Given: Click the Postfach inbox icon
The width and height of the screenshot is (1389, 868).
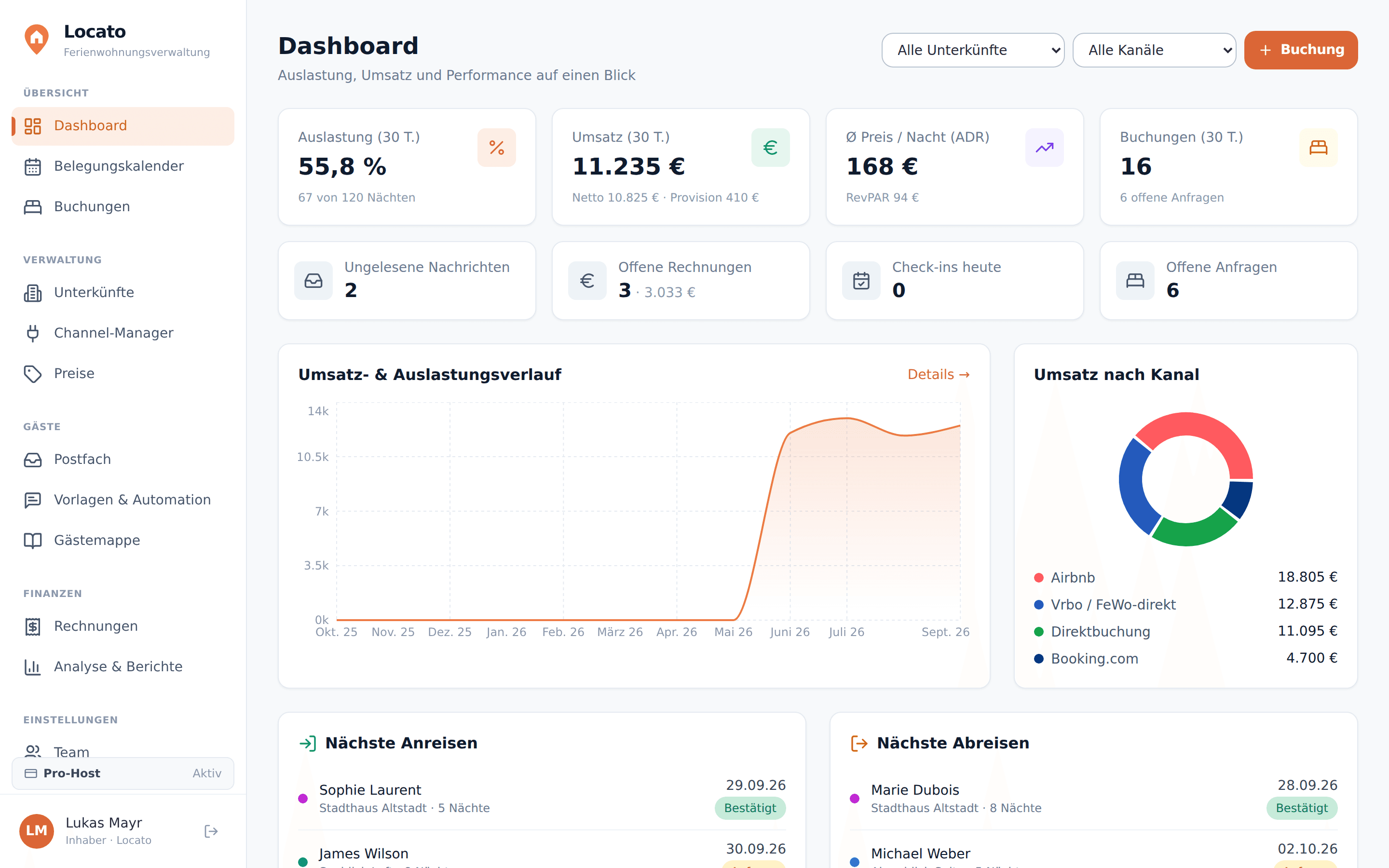Looking at the screenshot, I should point(33,460).
